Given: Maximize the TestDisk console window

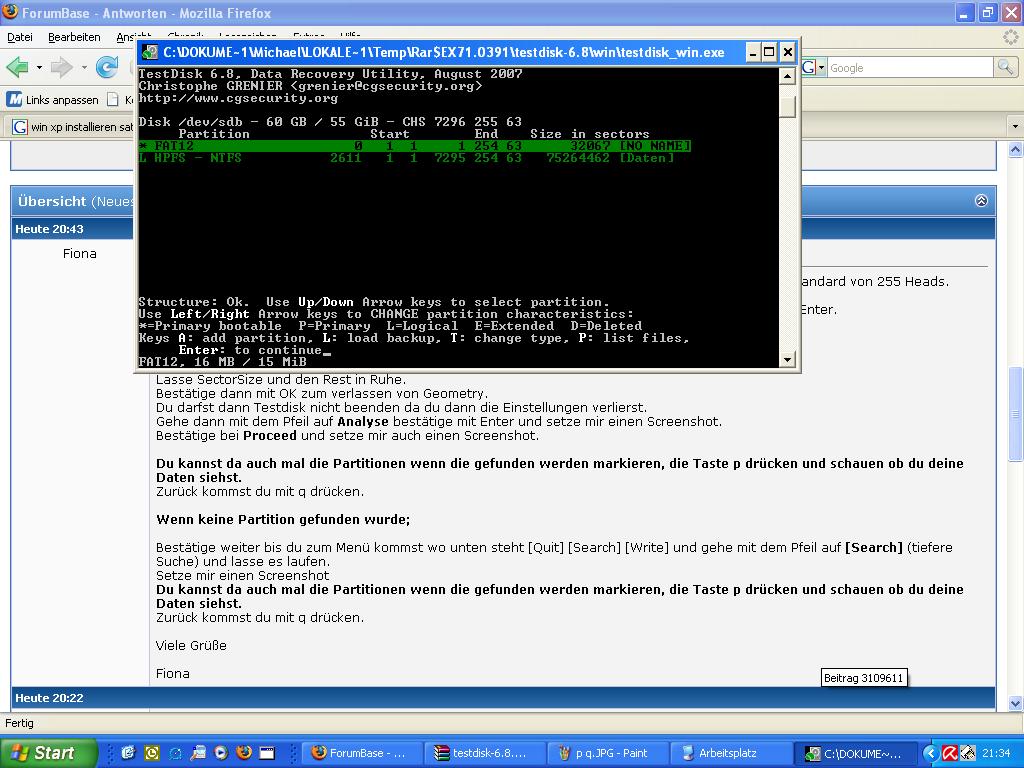Looking at the screenshot, I should pyautogui.click(x=770, y=52).
